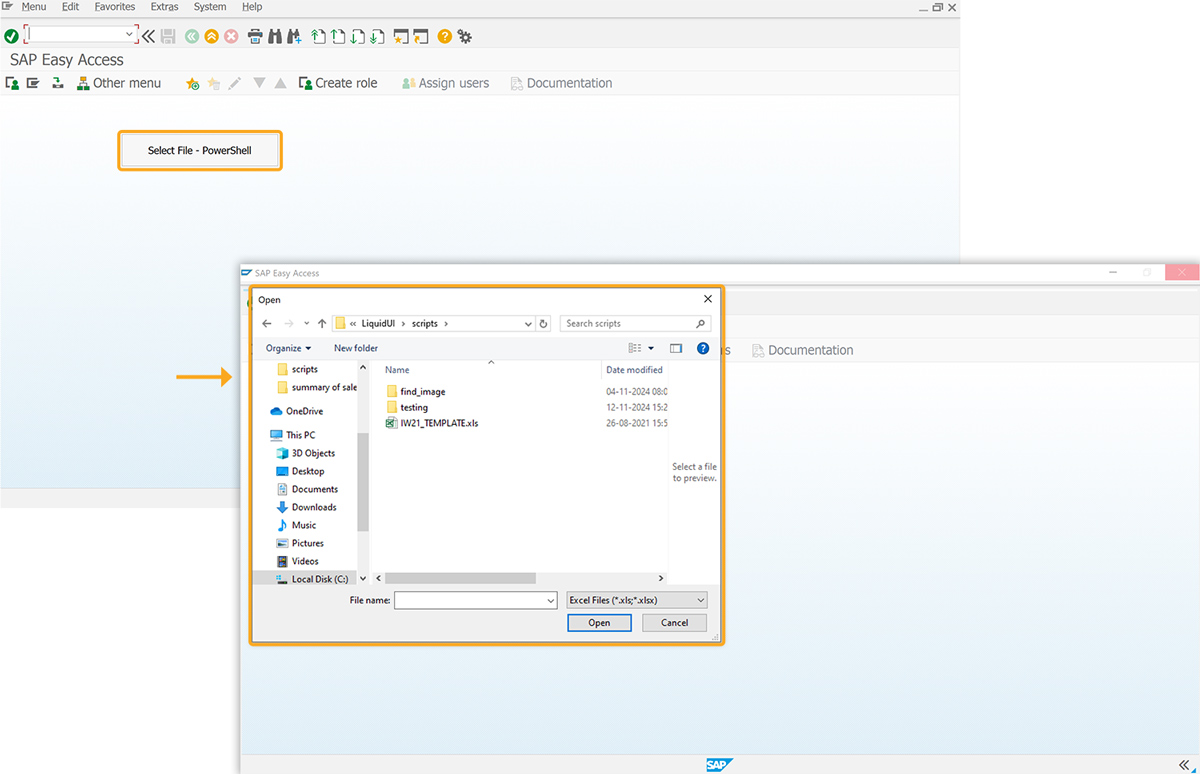Click the First Page icon

click(x=318, y=36)
